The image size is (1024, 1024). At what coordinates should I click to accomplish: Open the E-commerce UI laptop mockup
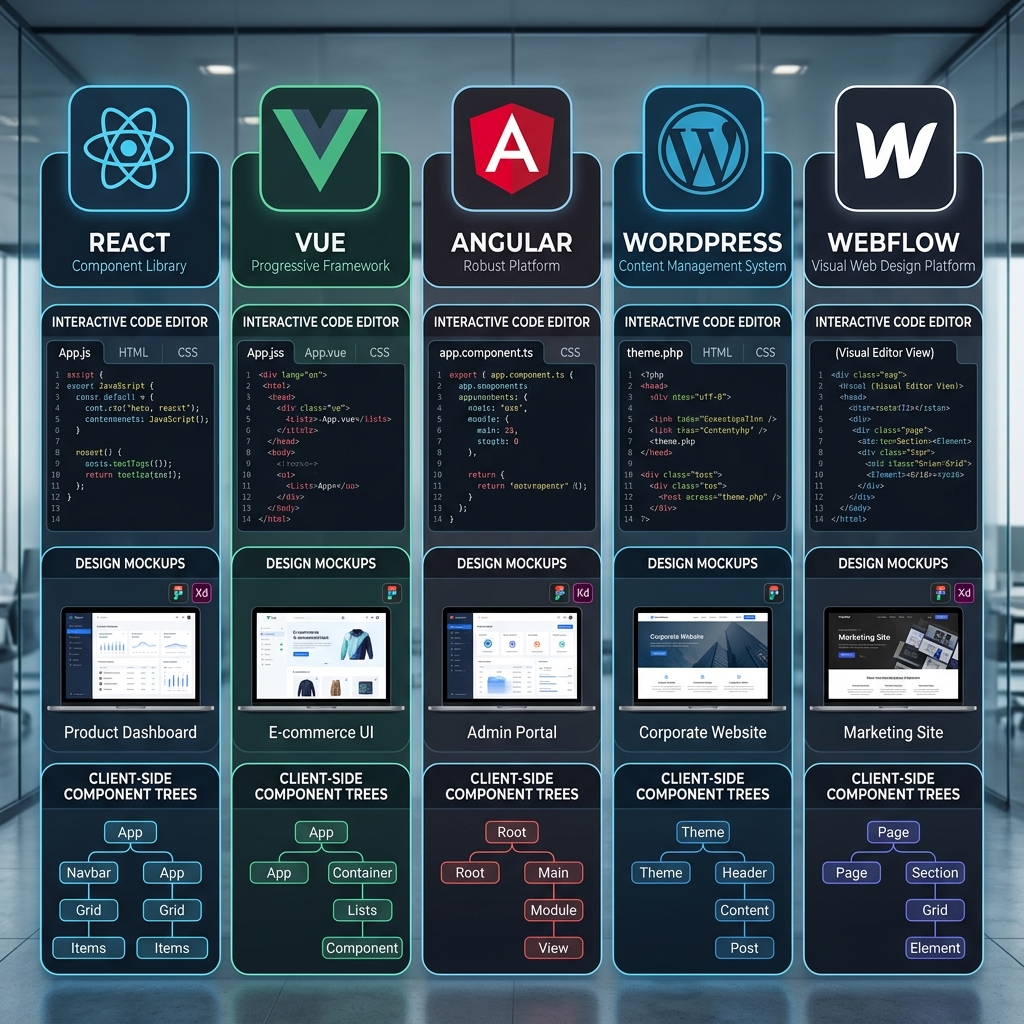321,658
